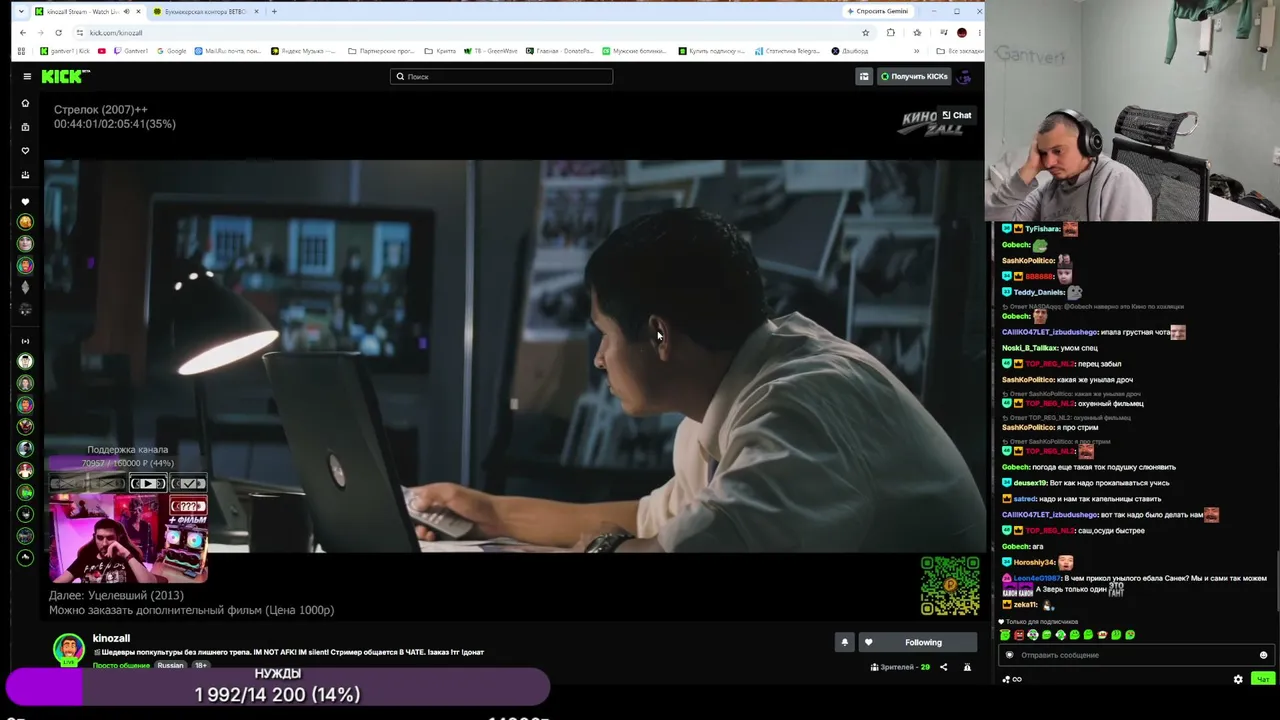The image size is (1280, 720).
Task: Click the 18+ tag
Action: tap(201, 665)
